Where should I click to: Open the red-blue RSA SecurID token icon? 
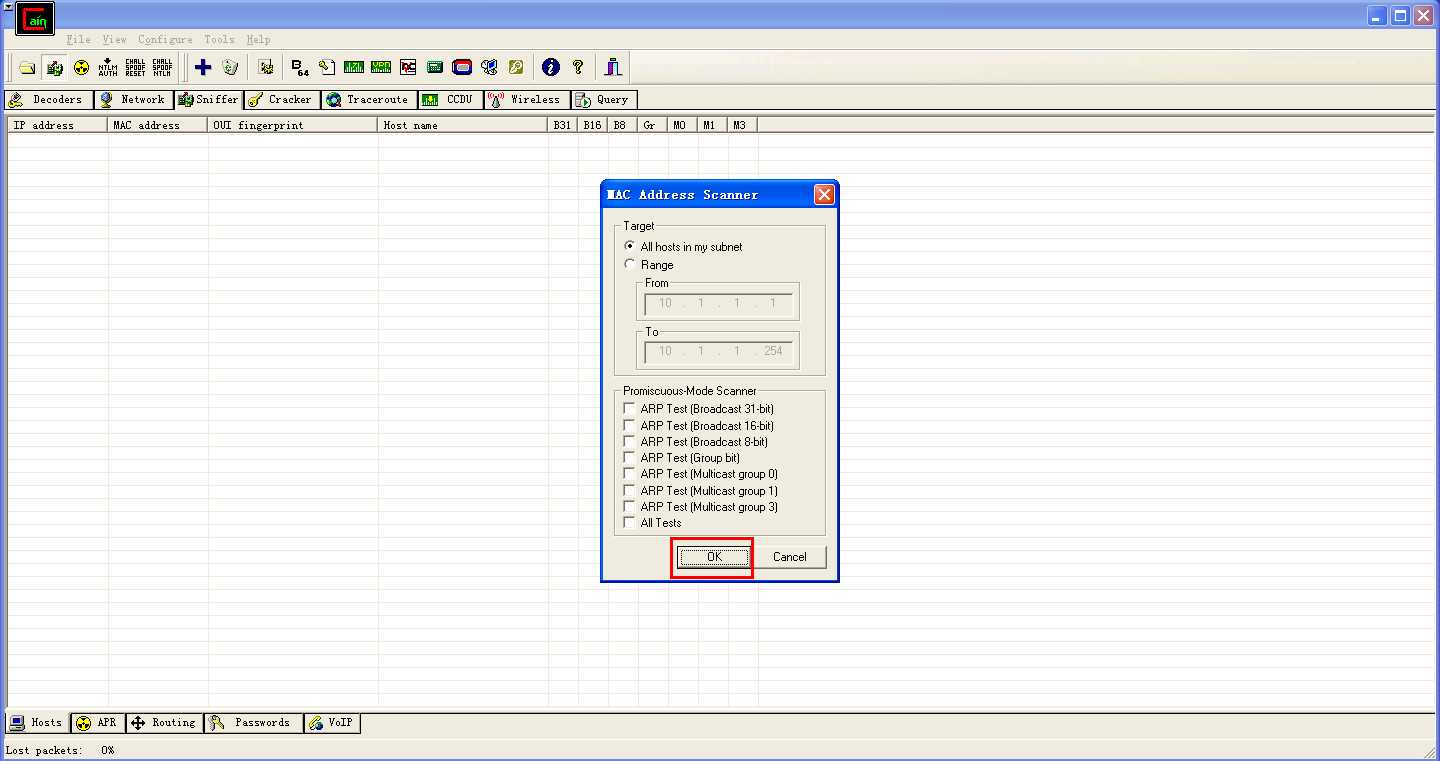tap(462, 67)
